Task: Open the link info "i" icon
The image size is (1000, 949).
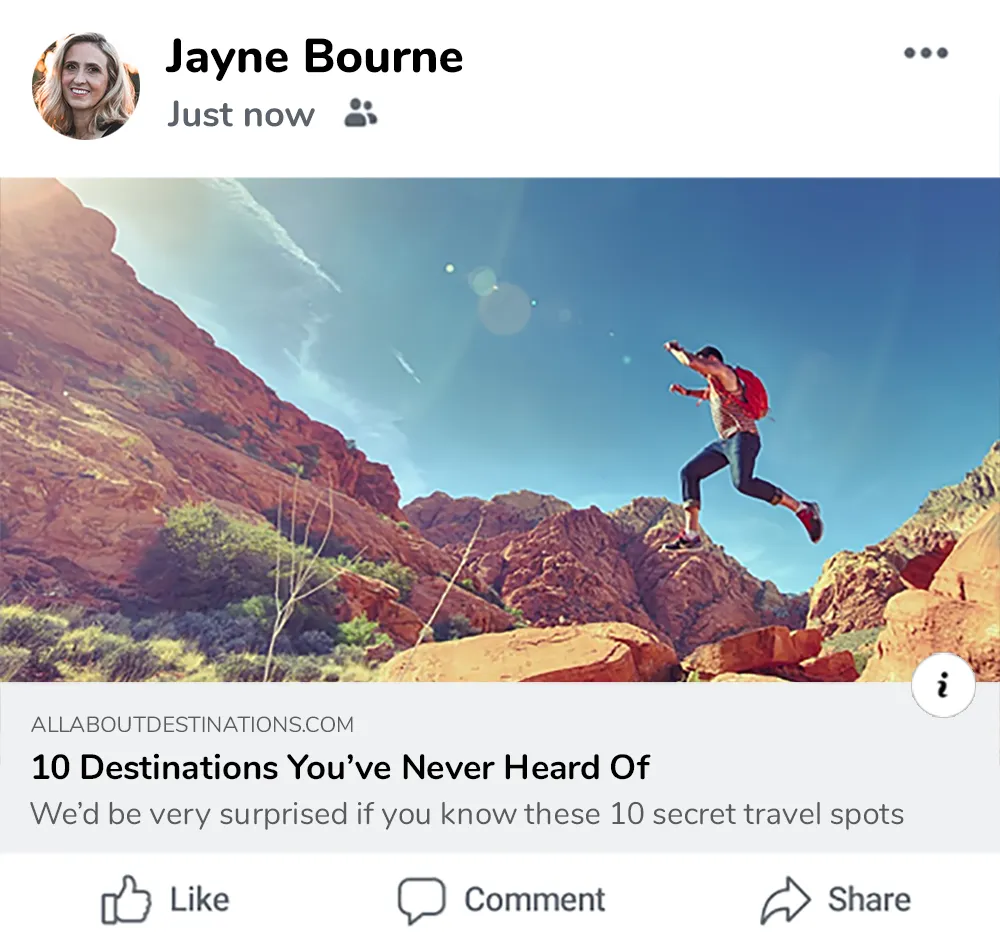Action: click(943, 686)
